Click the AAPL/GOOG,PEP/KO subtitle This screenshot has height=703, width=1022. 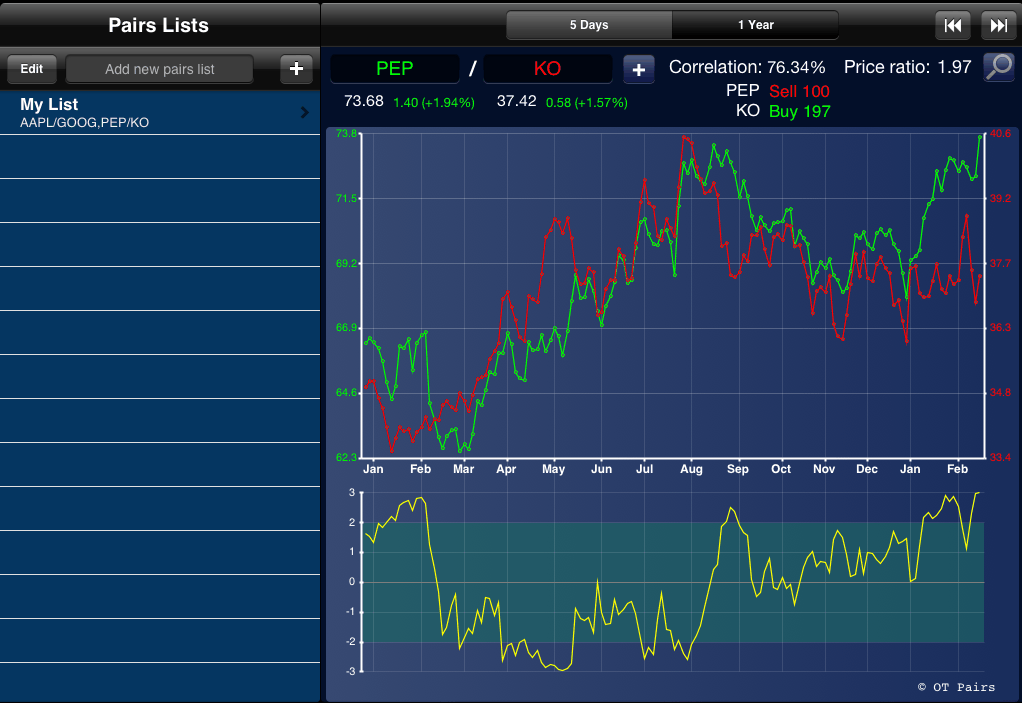(x=85, y=122)
